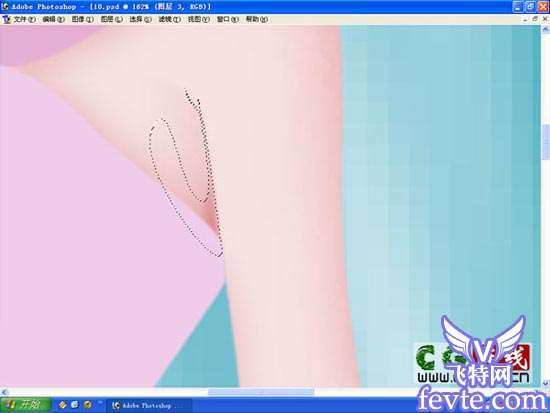The width and height of the screenshot is (550, 413).
Task: Click the vertical scrollbar down arrow
Action: [x=545, y=383]
